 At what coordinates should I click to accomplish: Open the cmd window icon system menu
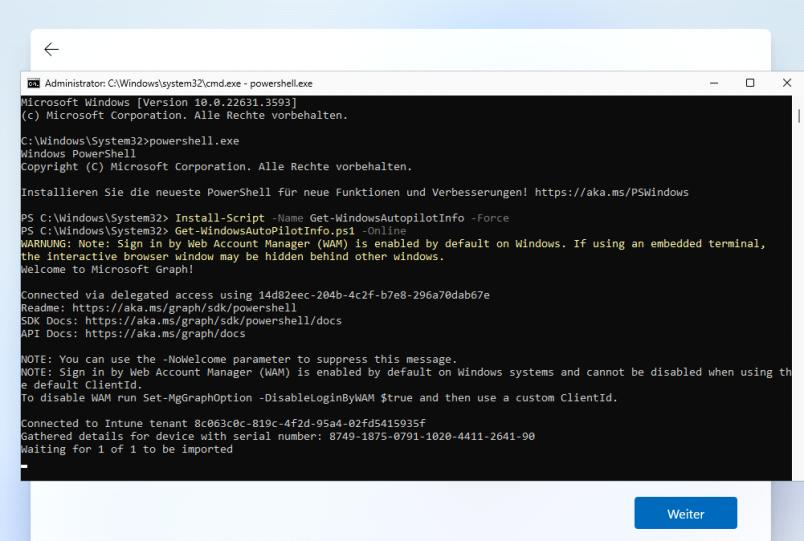point(34,83)
